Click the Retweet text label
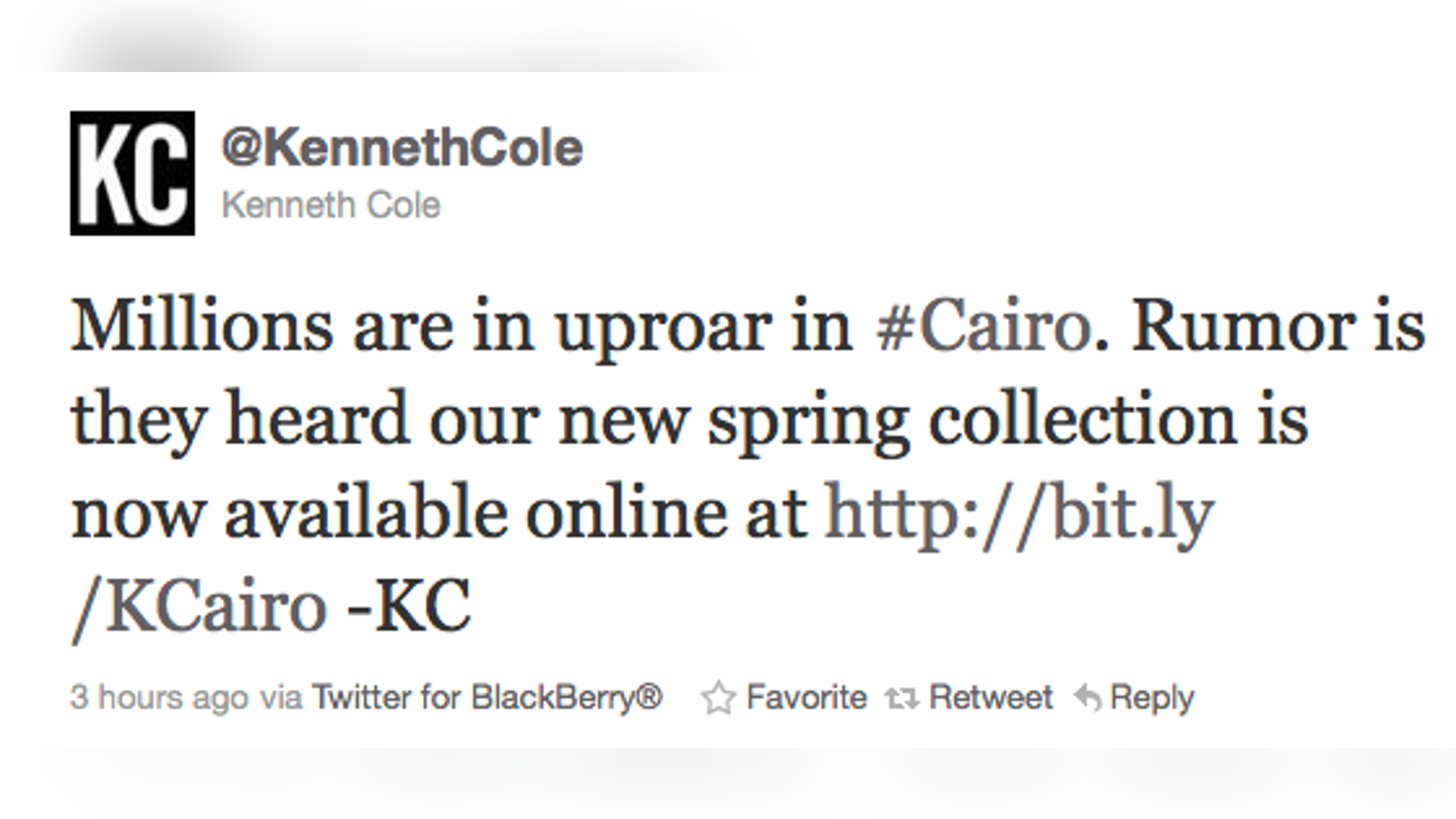 990,695
